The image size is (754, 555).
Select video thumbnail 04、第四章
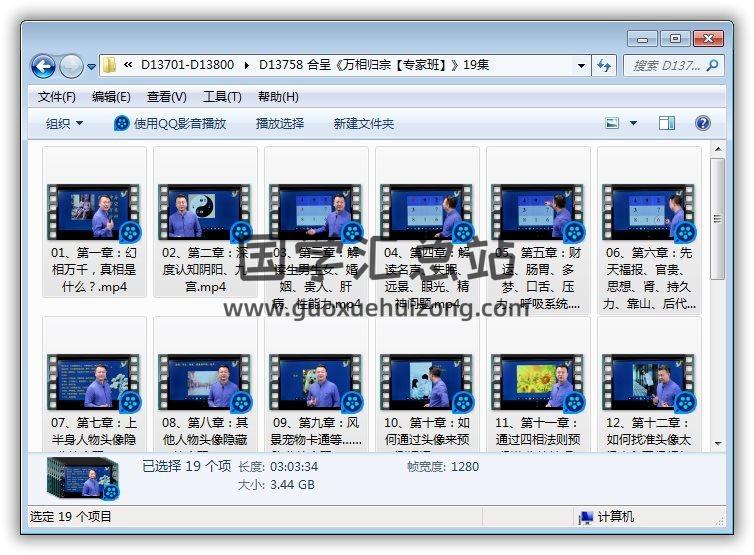click(x=427, y=212)
